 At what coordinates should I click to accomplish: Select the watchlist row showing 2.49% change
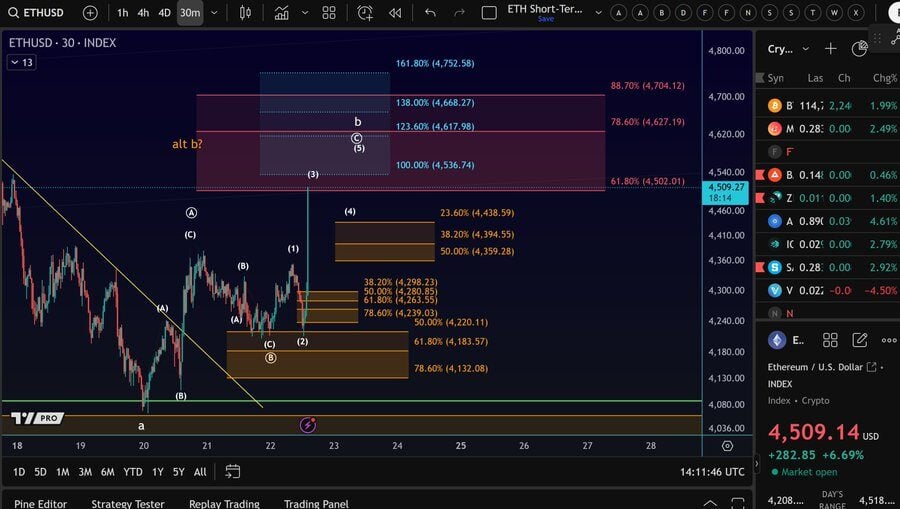click(x=827, y=129)
